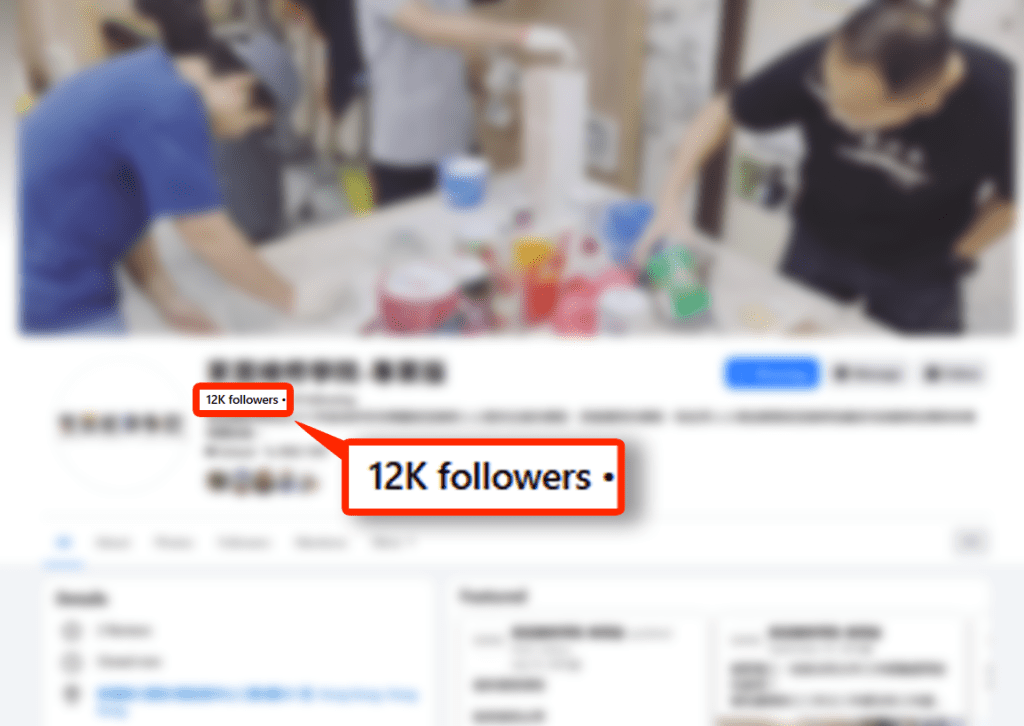Click the 12K followers link
Image resolution: width=1024 pixels, height=726 pixels.
pos(242,400)
